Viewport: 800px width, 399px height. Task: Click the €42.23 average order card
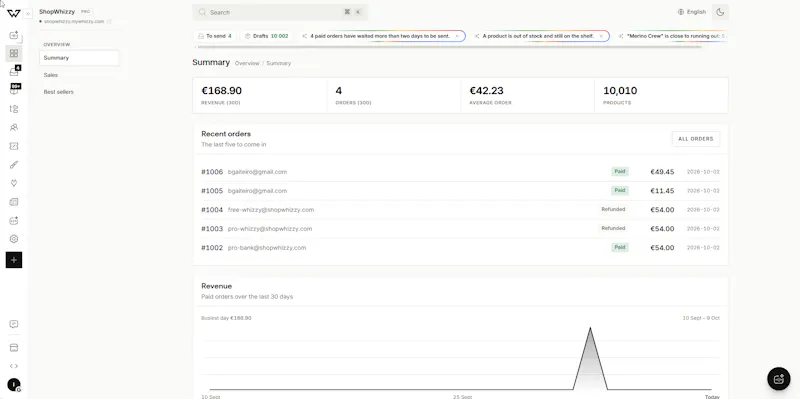(x=528, y=95)
